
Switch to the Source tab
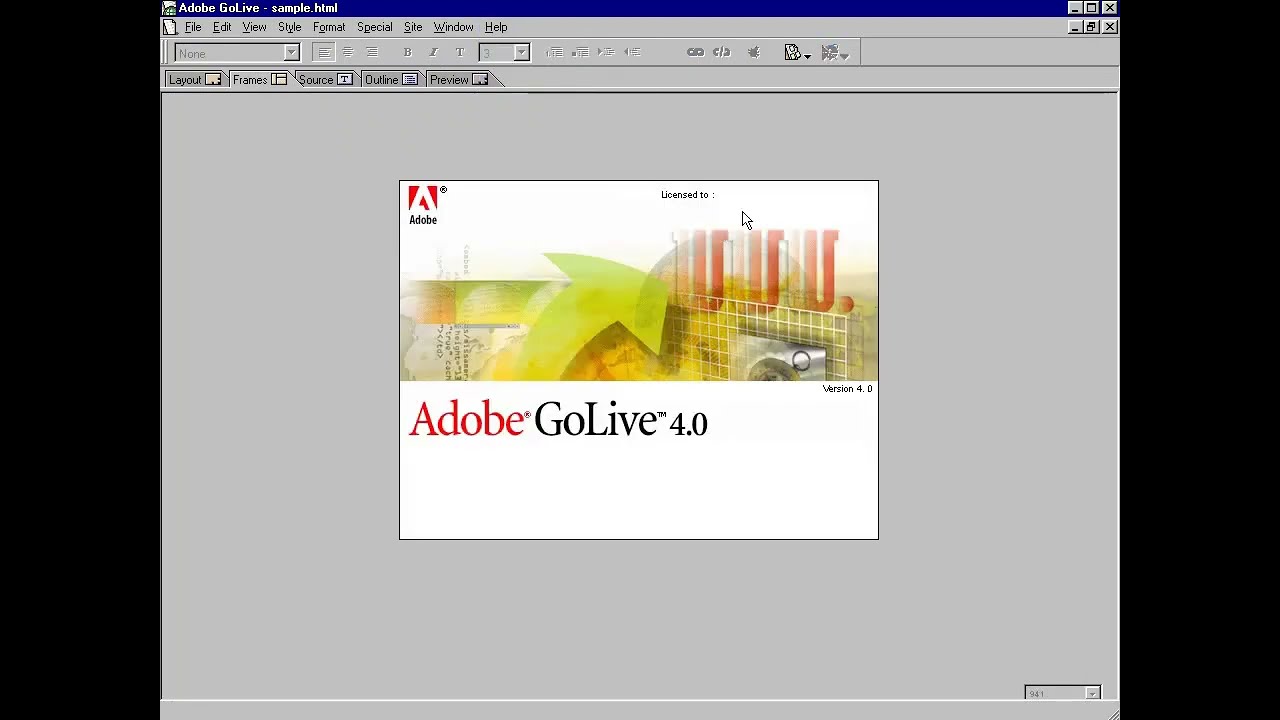point(326,80)
